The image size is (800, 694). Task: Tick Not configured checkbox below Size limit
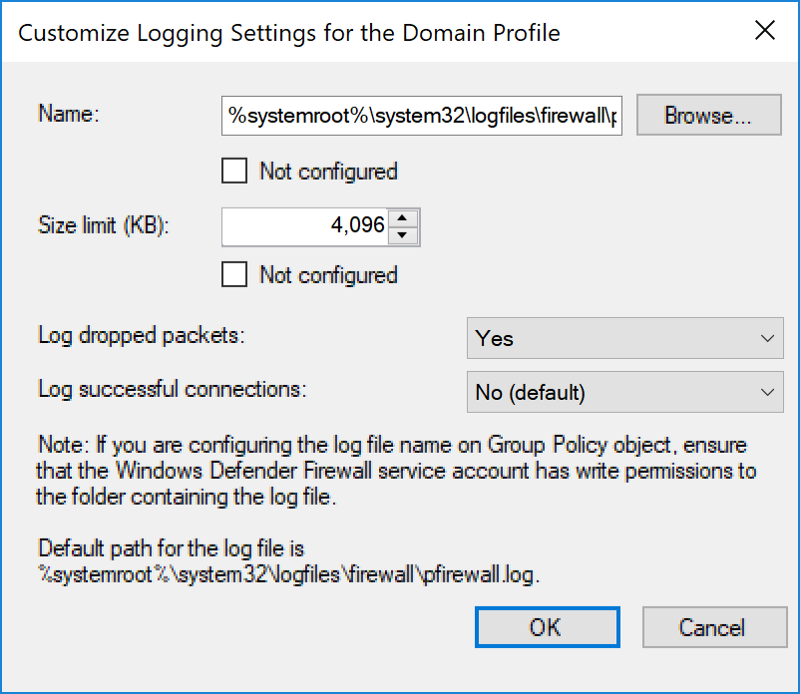tap(234, 274)
